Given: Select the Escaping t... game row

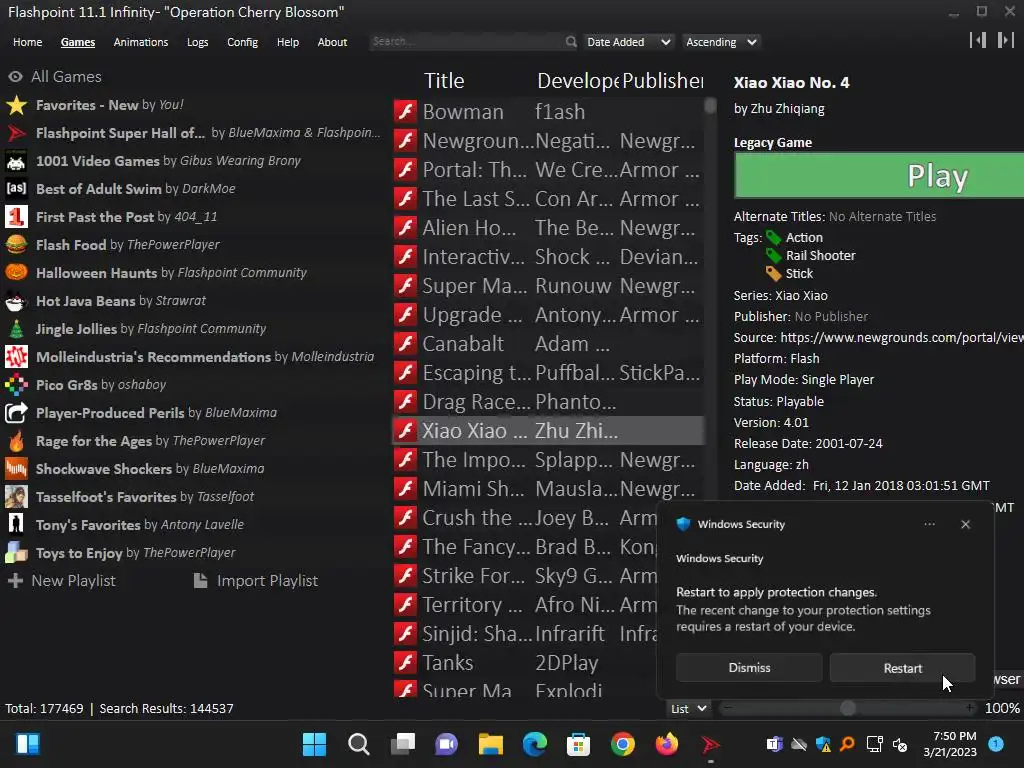Looking at the screenshot, I should click(549, 372).
